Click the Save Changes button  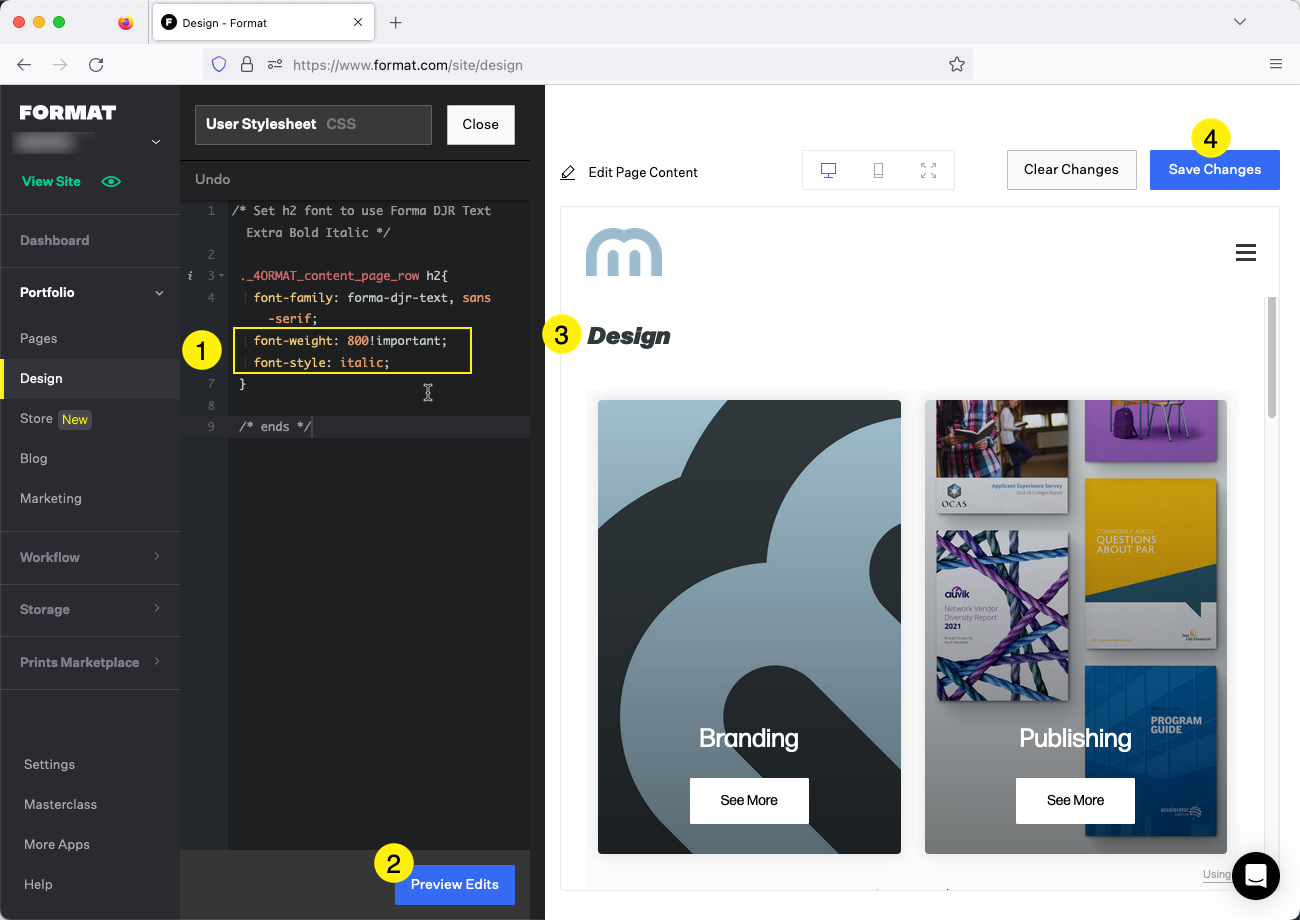pos(1215,170)
